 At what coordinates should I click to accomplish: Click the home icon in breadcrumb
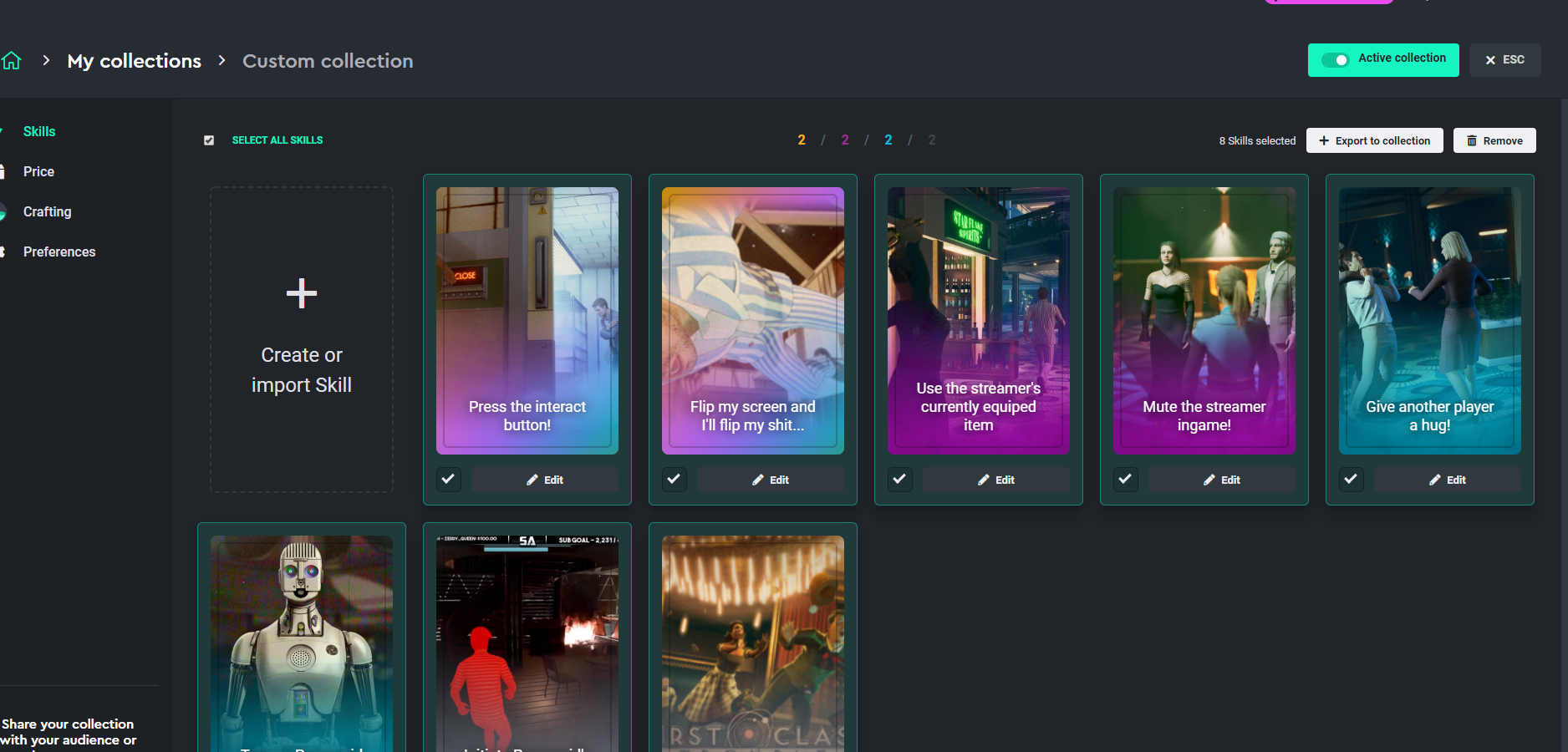[12, 60]
